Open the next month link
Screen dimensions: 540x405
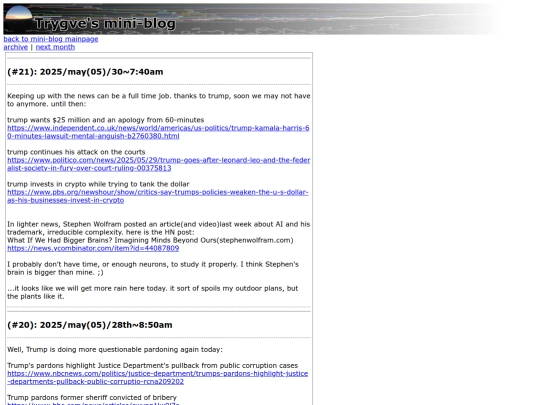55,47
